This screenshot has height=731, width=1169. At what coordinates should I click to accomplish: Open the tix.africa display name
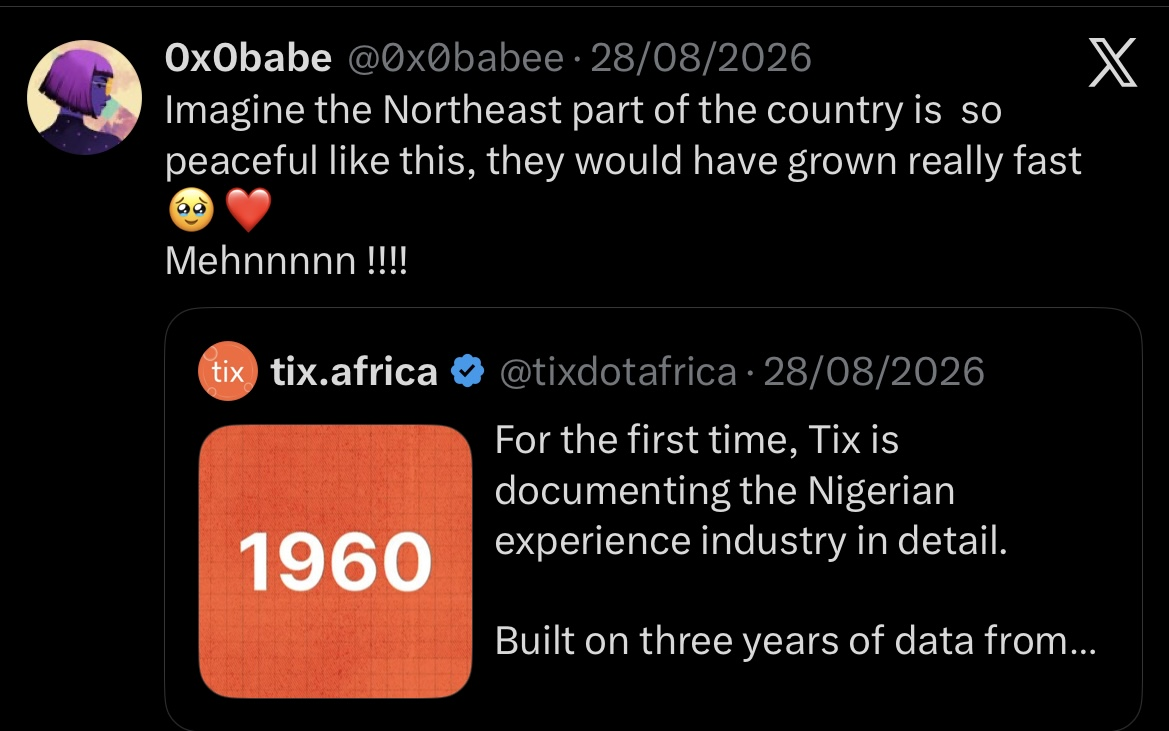[x=354, y=371]
